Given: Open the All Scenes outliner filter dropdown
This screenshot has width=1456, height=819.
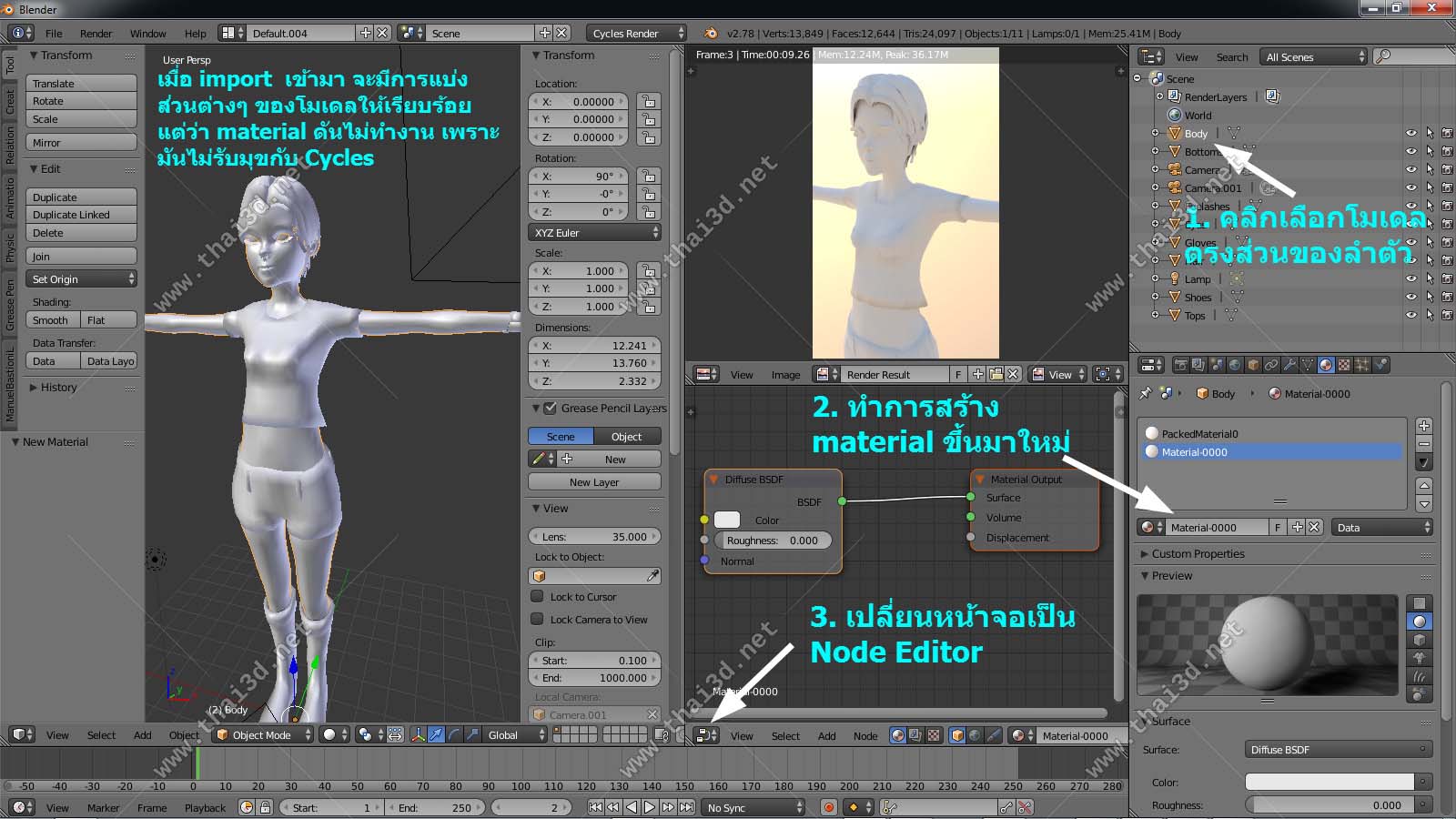Looking at the screenshot, I should pos(1315,56).
